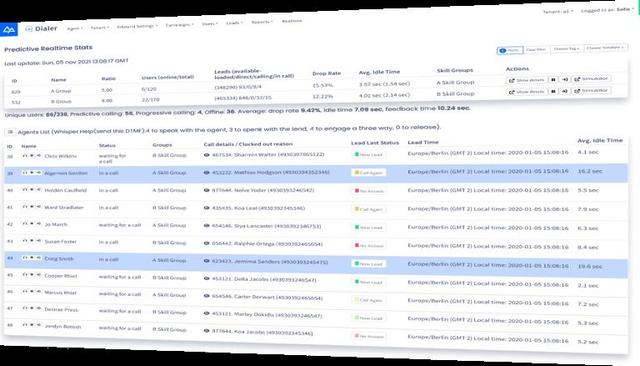
Task: Open the Tenant menu in navigation bar
Action: [x=100, y=28]
